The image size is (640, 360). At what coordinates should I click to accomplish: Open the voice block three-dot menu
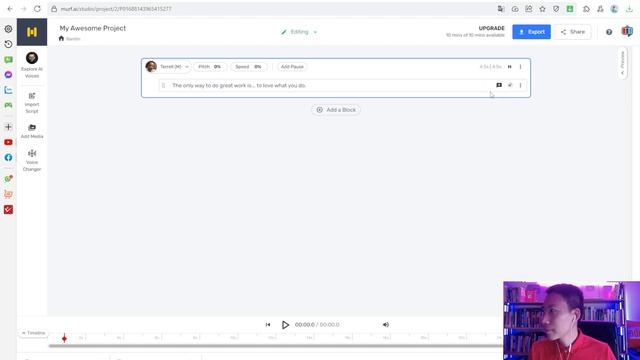(520, 67)
